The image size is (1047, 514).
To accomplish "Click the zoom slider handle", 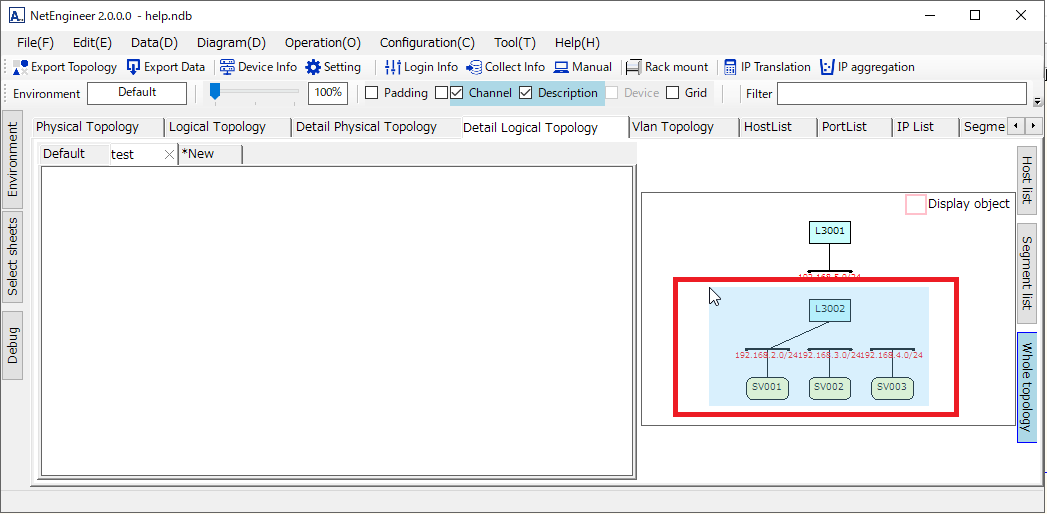I will click(x=214, y=92).
